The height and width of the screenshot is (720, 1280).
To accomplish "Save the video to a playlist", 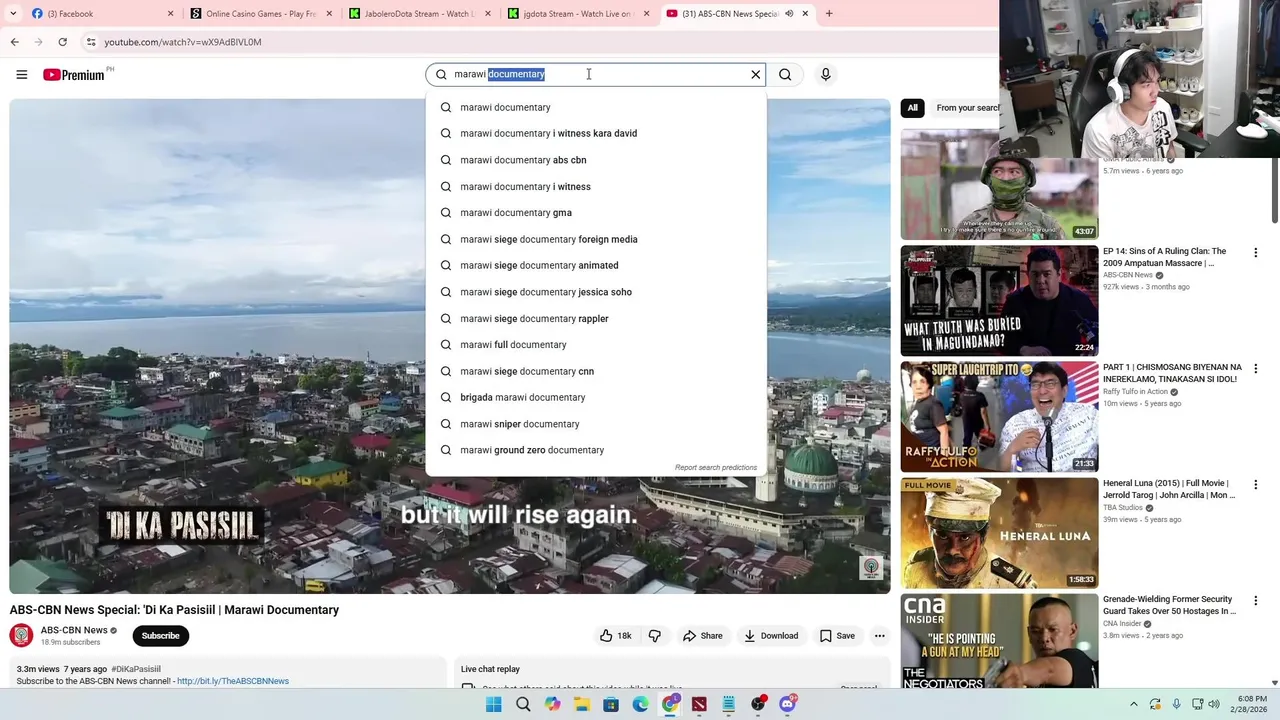I will (x=837, y=636).
